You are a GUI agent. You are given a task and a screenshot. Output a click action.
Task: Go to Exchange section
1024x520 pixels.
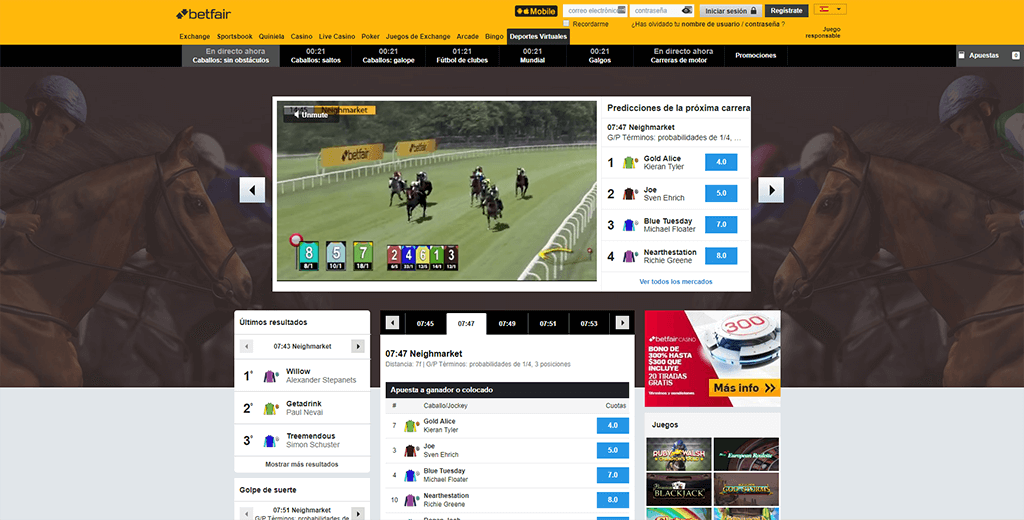[x=195, y=37]
